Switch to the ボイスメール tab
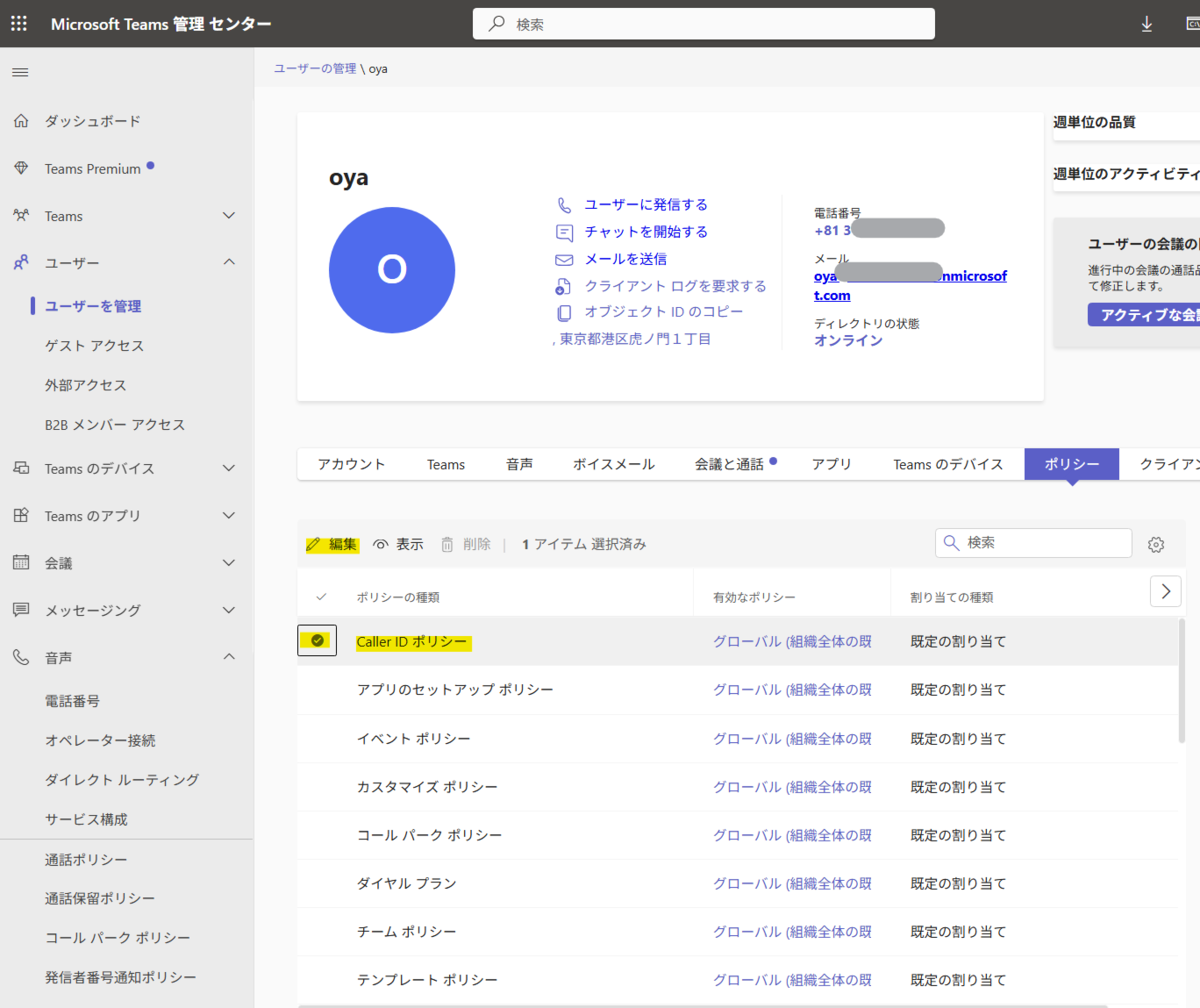Screen dimensions: 1200x1008 614,464
